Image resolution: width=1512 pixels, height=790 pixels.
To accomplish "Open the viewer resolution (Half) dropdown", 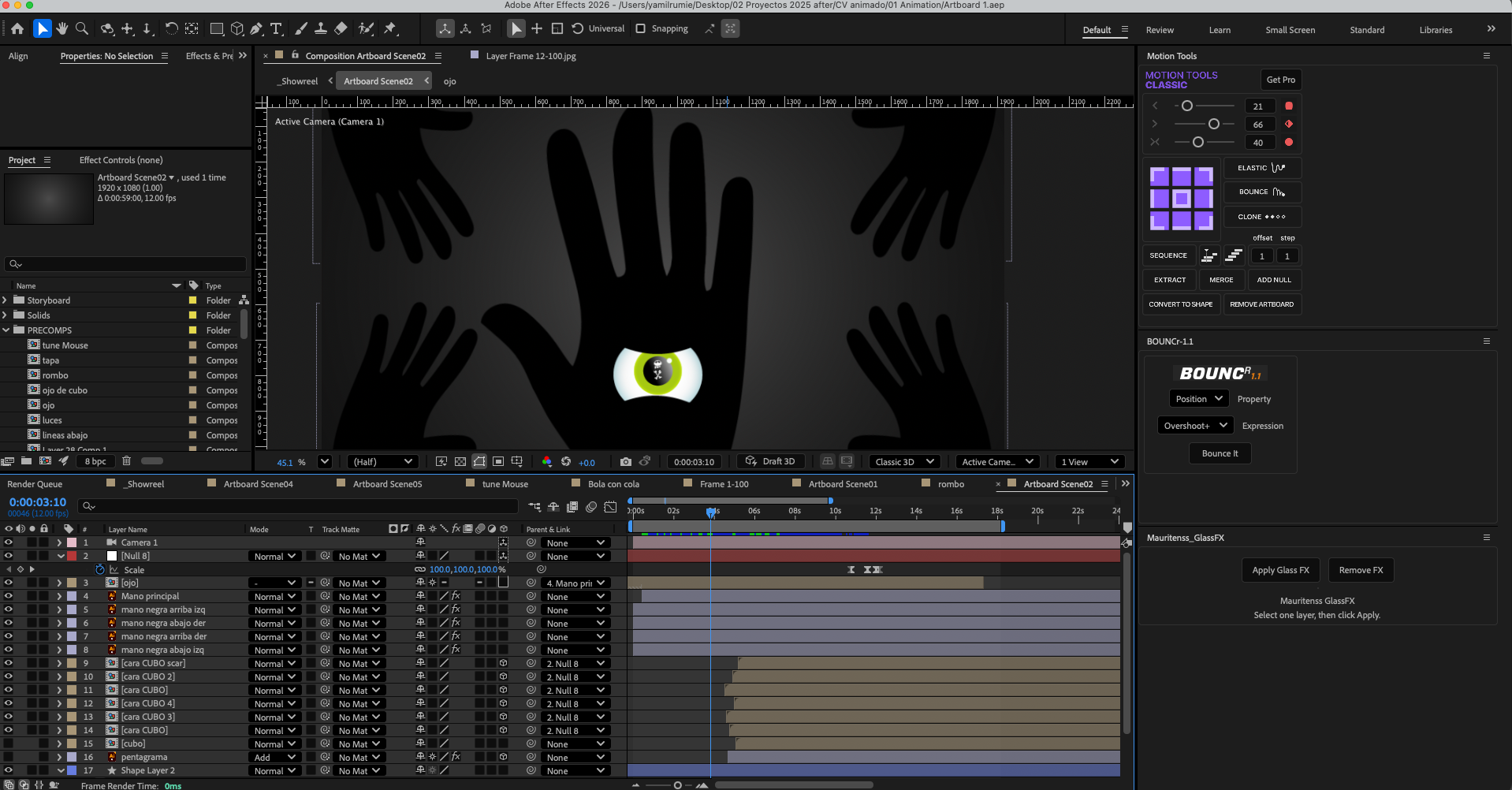I will pyautogui.click(x=382, y=462).
